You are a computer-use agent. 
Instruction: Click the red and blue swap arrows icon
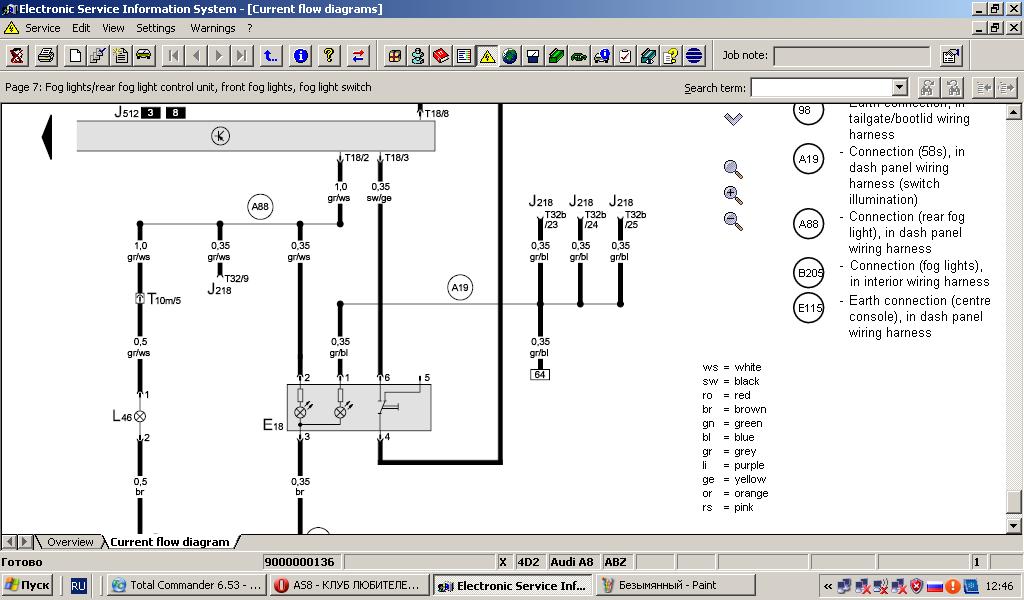pyautogui.click(x=358, y=56)
